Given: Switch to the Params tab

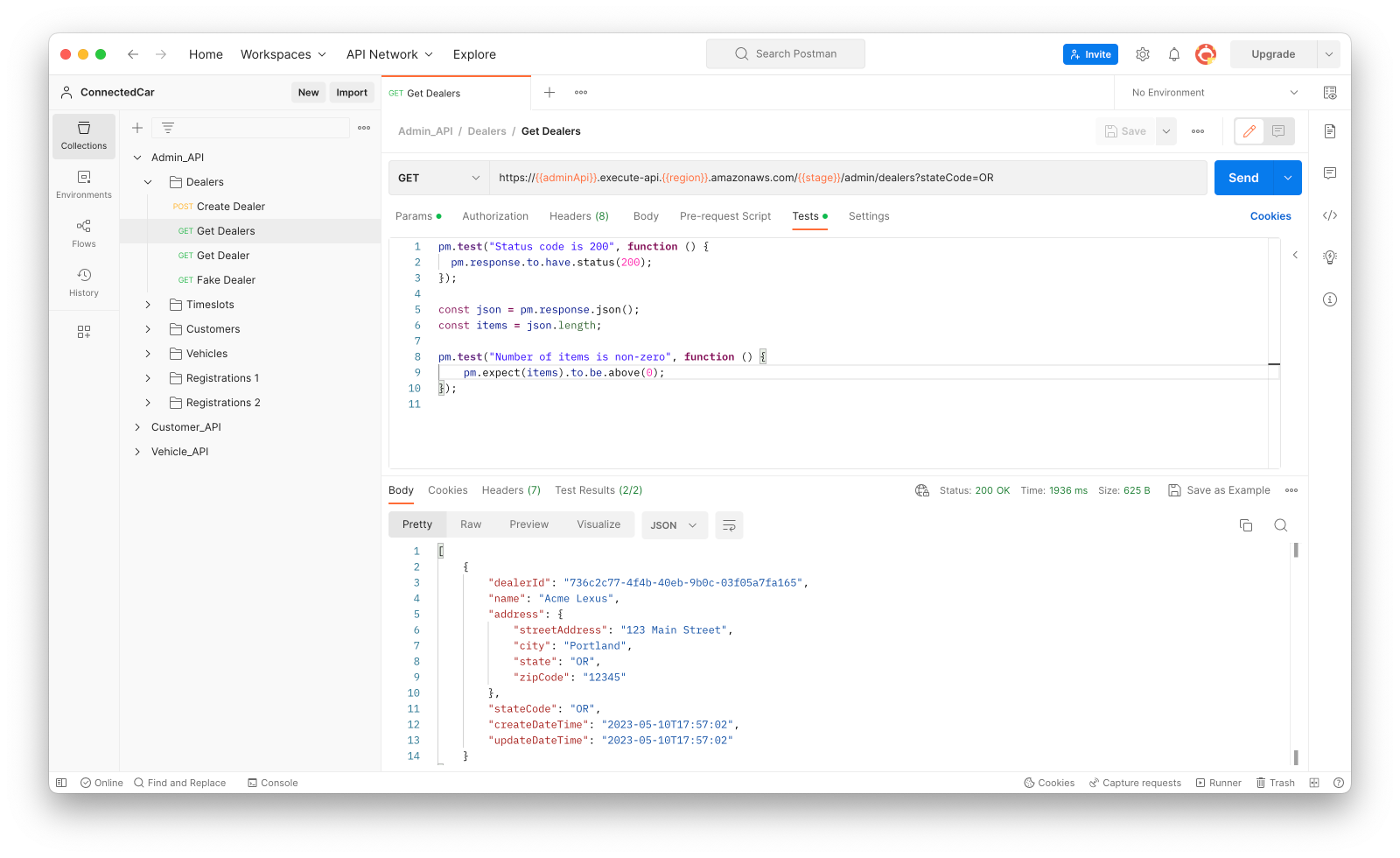Looking at the screenshot, I should coord(418,216).
